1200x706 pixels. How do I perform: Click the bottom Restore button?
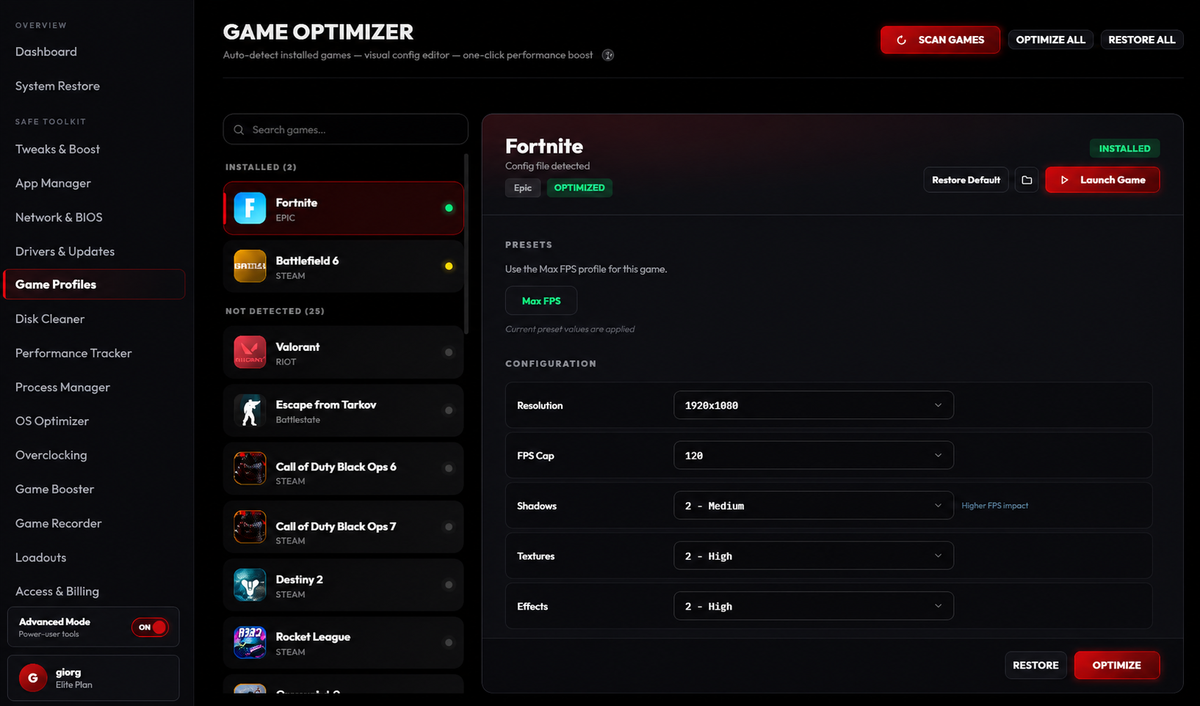point(1035,665)
